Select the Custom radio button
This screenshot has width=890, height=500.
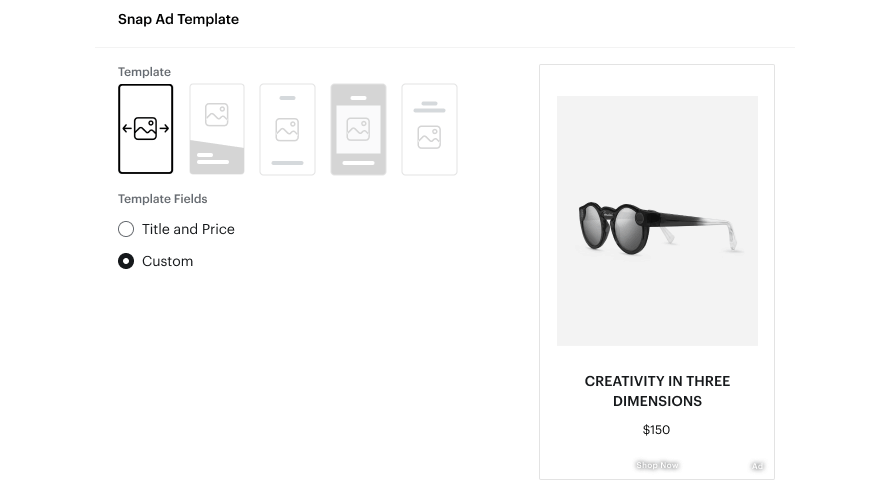tap(126, 261)
